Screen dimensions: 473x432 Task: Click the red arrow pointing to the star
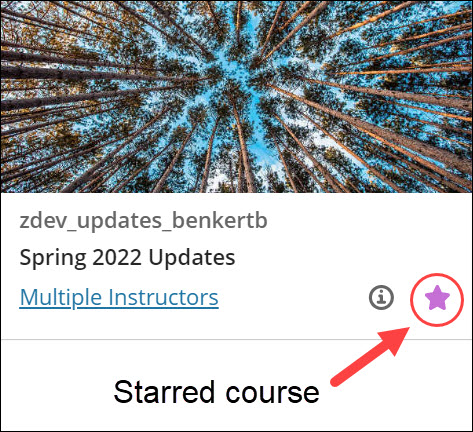pyautogui.click(x=370, y=356)
